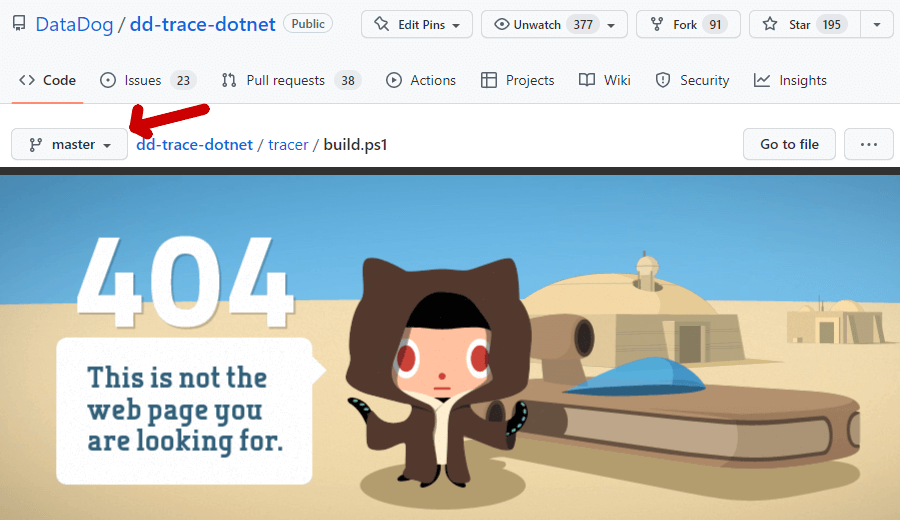Click the Security shield icon
Screen dimensions: 900x520
point(663,80)
